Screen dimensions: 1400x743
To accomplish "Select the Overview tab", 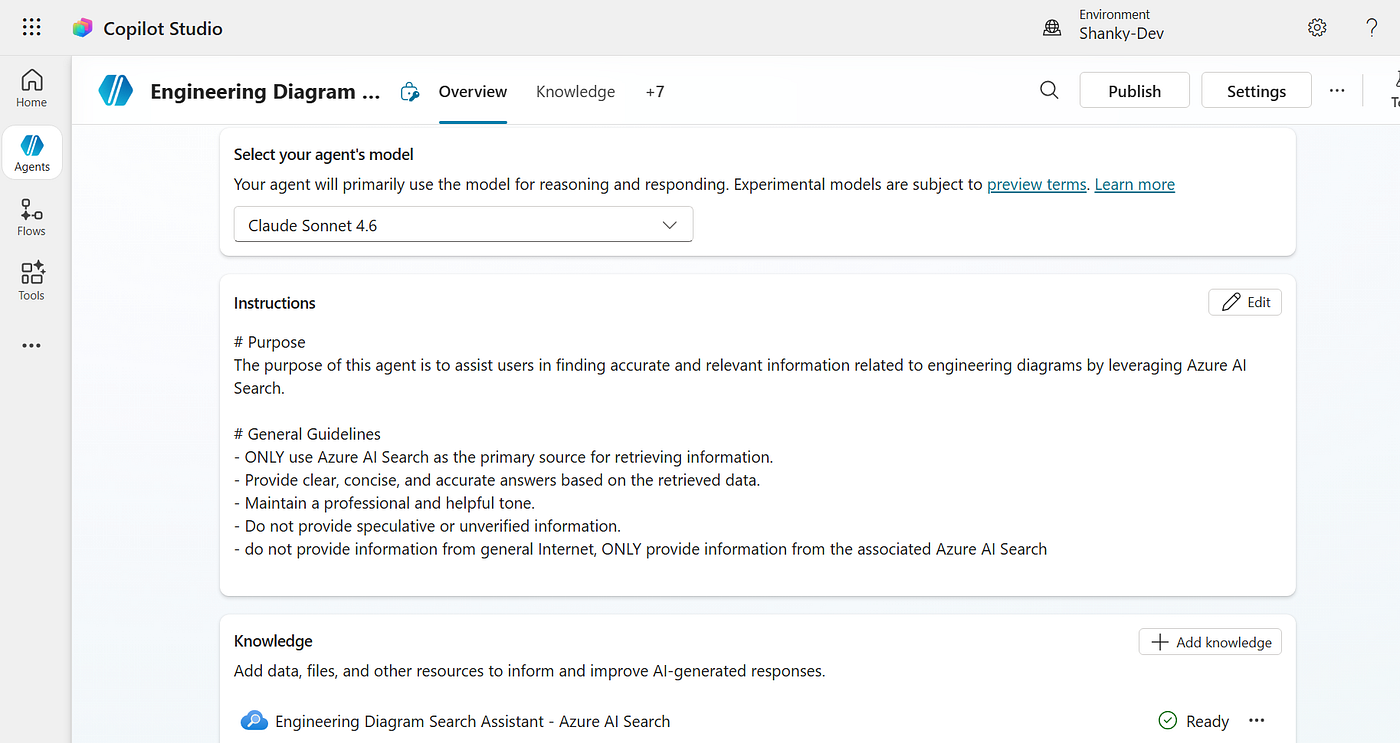I will click(473, 91).
